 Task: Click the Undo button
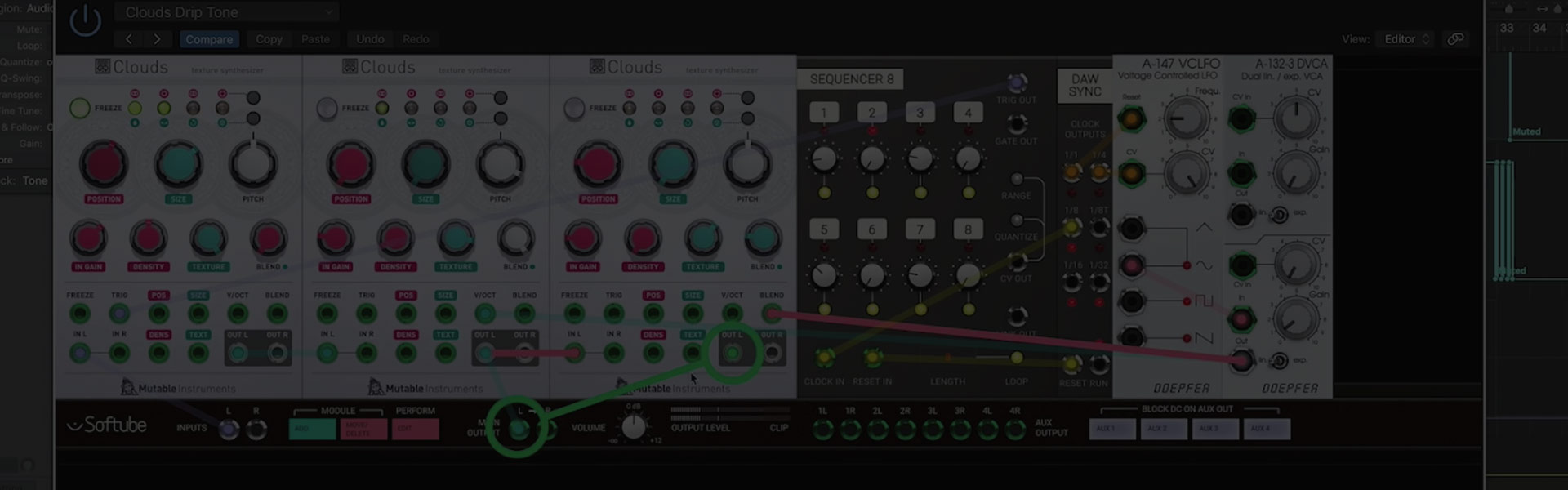(x=370, y=39)
